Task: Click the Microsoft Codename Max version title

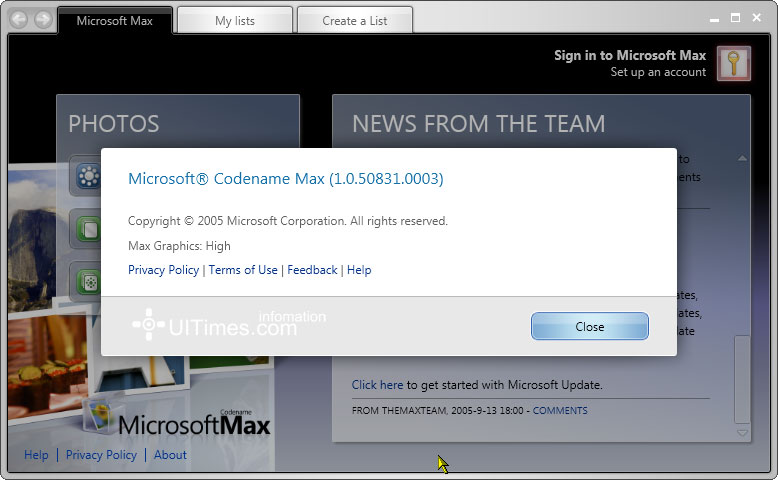Action: coord(286,179)
